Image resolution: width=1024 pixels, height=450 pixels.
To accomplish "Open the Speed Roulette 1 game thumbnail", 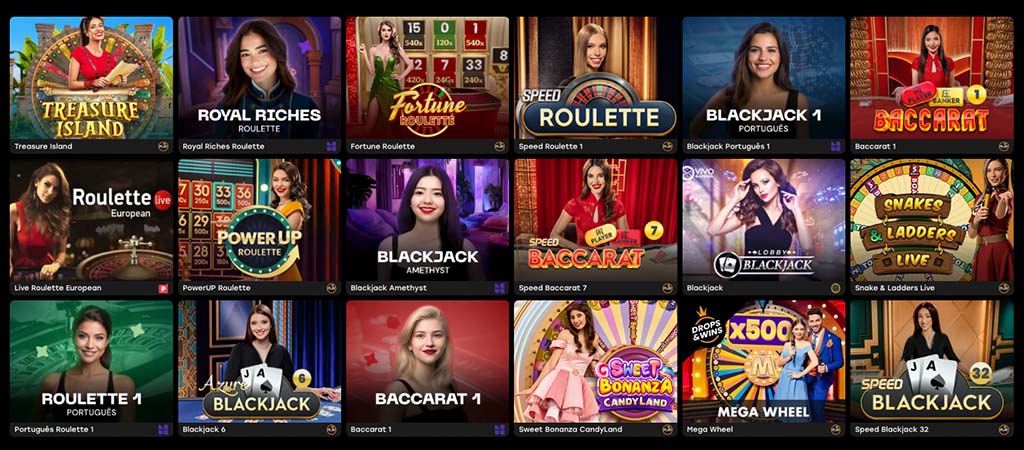I will click(x=596, y=78).
